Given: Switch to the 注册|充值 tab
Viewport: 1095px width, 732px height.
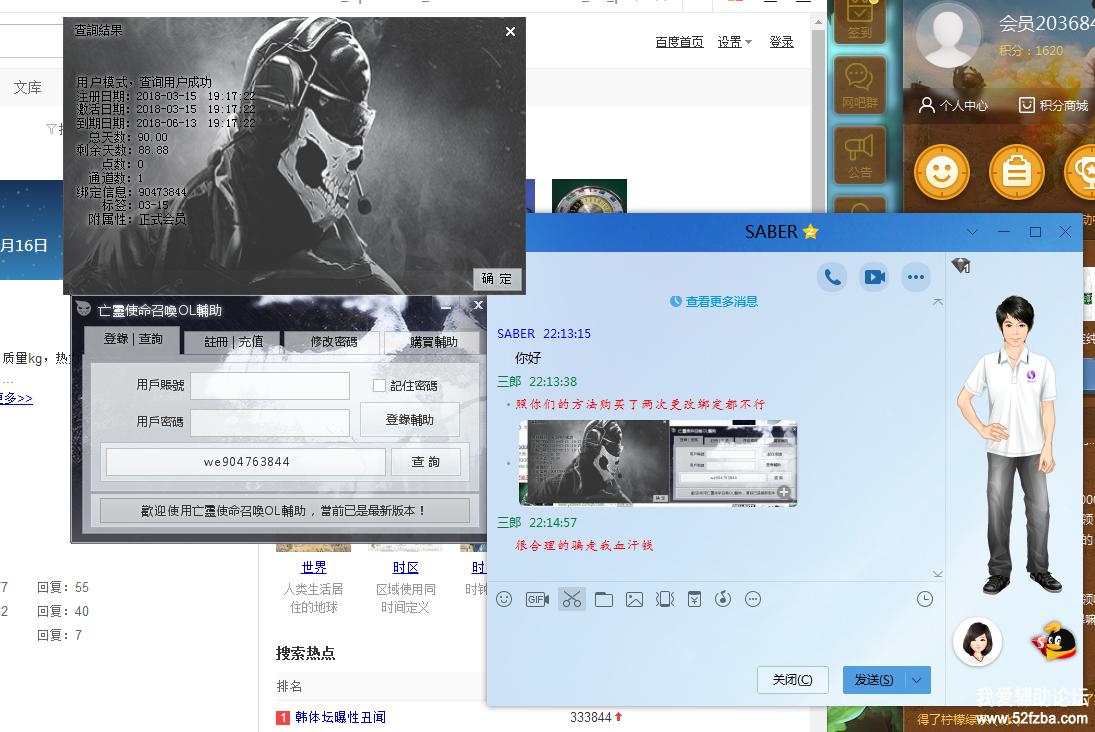Looking at the screenshot, I should [x=233, y=342].
